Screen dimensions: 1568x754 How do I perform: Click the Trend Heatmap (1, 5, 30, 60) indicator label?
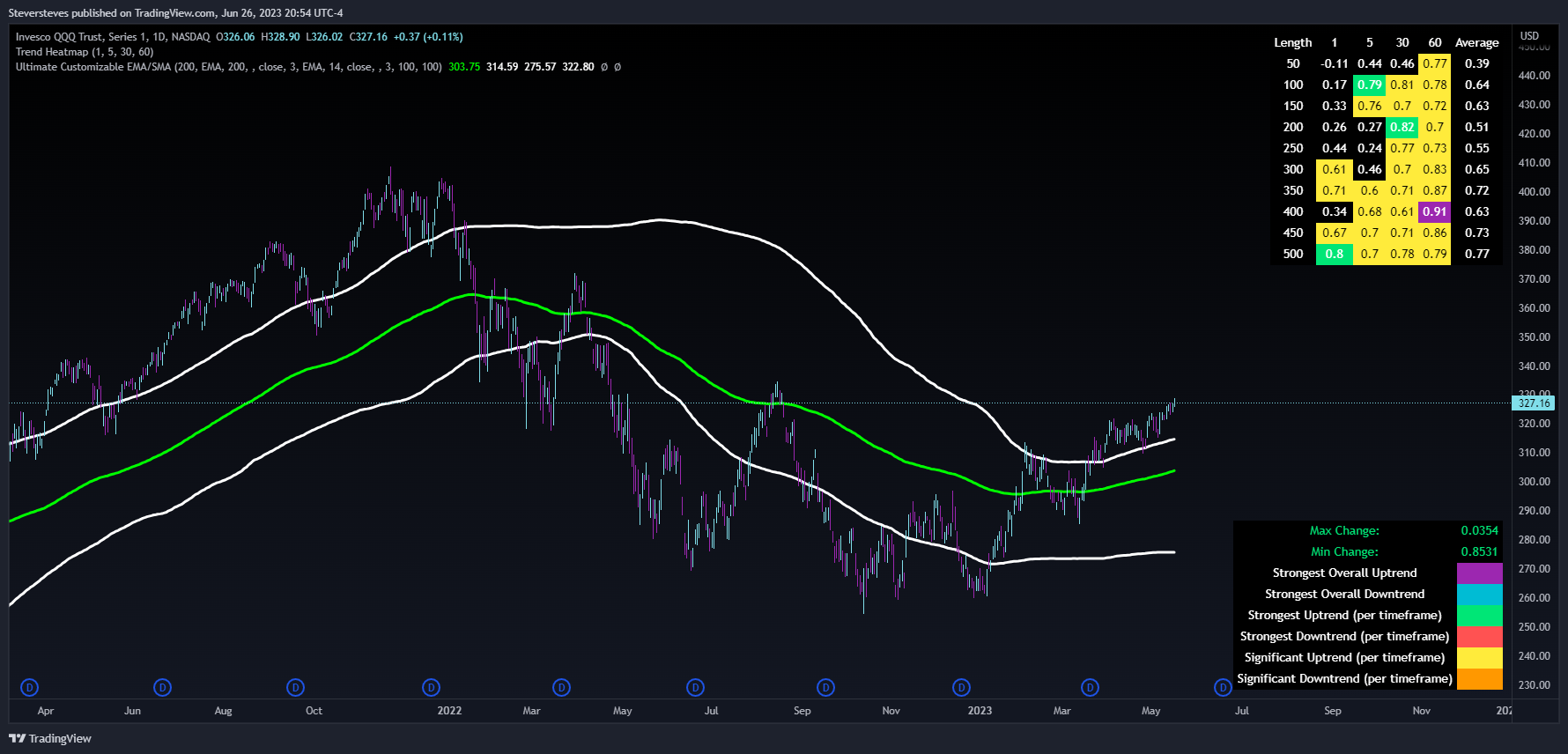[x=85, y=52]
